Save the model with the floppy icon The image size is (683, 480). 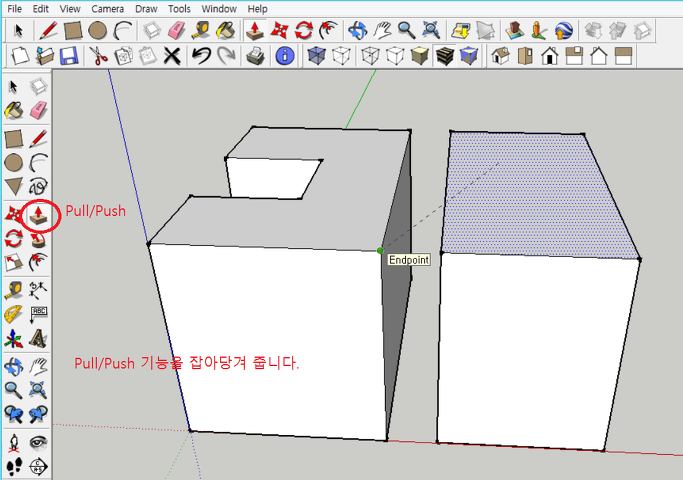69,56
